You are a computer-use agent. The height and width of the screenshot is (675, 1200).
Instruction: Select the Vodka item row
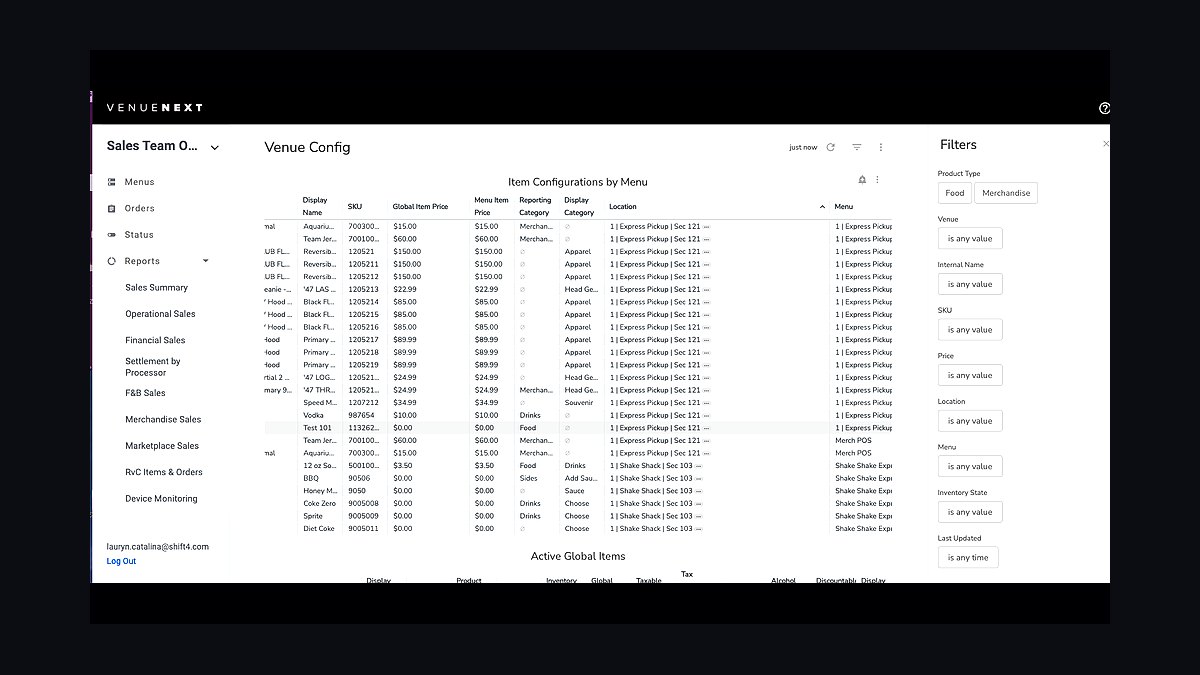(x=578, y=415)
